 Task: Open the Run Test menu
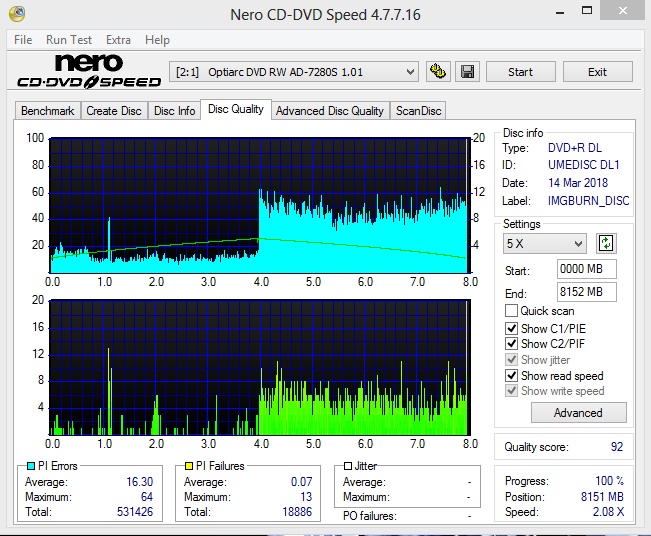[69, 40]
